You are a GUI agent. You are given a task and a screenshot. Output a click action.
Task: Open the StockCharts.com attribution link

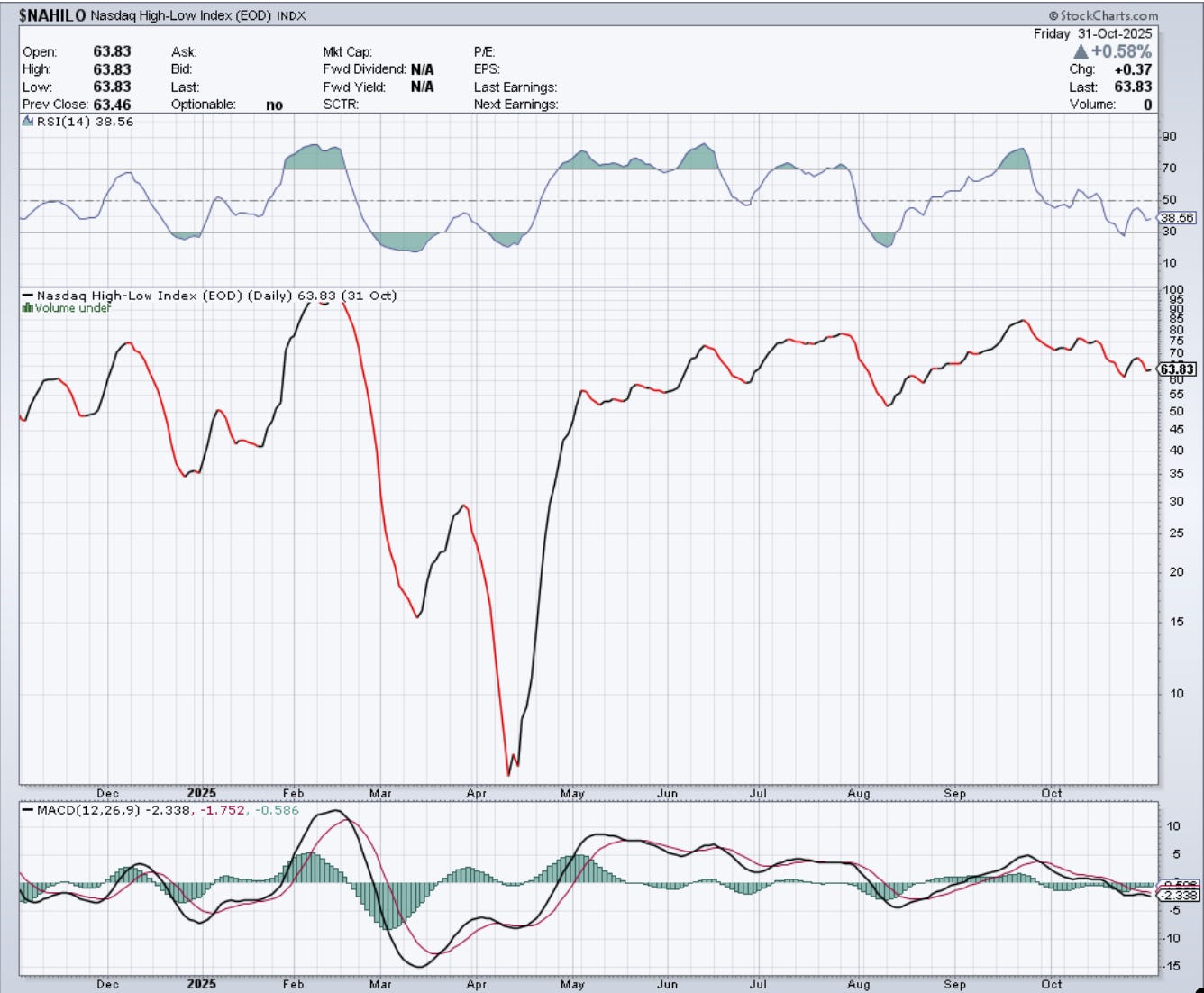(1103, 15)
